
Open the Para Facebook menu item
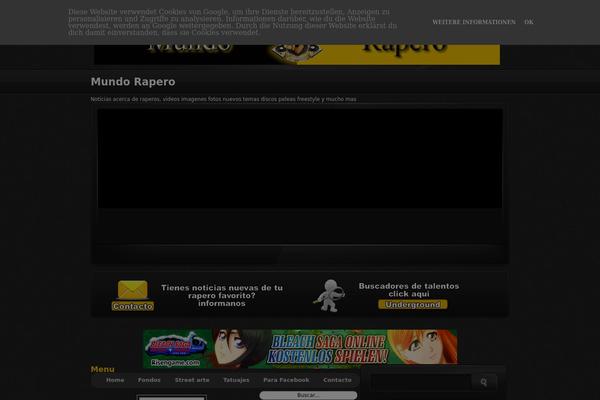pyautogui.click(x=286, y=380)
